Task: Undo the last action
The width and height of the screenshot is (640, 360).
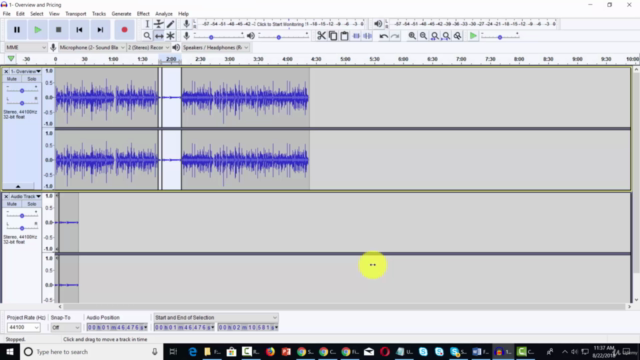Action: point(383,36)
